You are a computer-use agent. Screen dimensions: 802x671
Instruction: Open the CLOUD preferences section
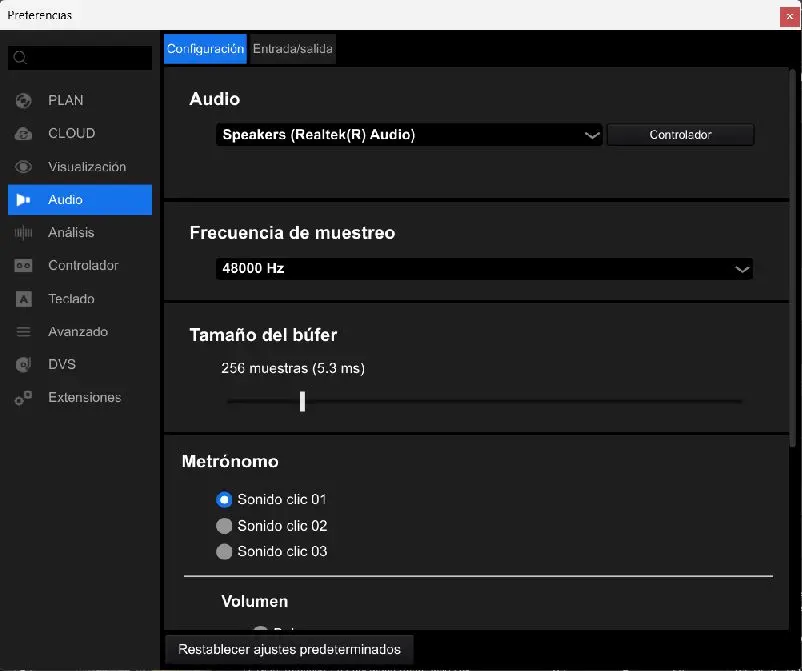point(80,133)
